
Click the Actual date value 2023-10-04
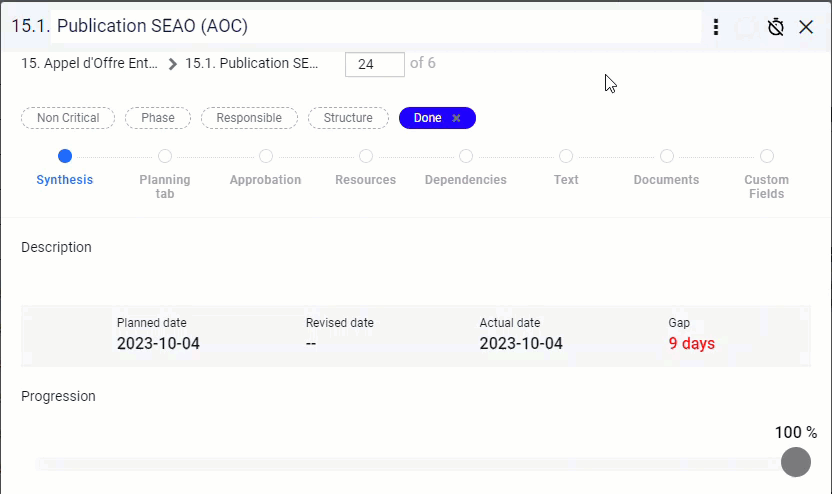[x=521, y=343]
